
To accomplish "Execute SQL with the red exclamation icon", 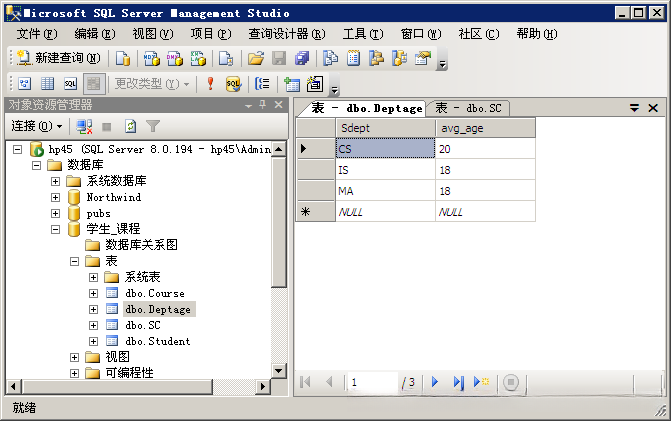I will pos(210,84).
